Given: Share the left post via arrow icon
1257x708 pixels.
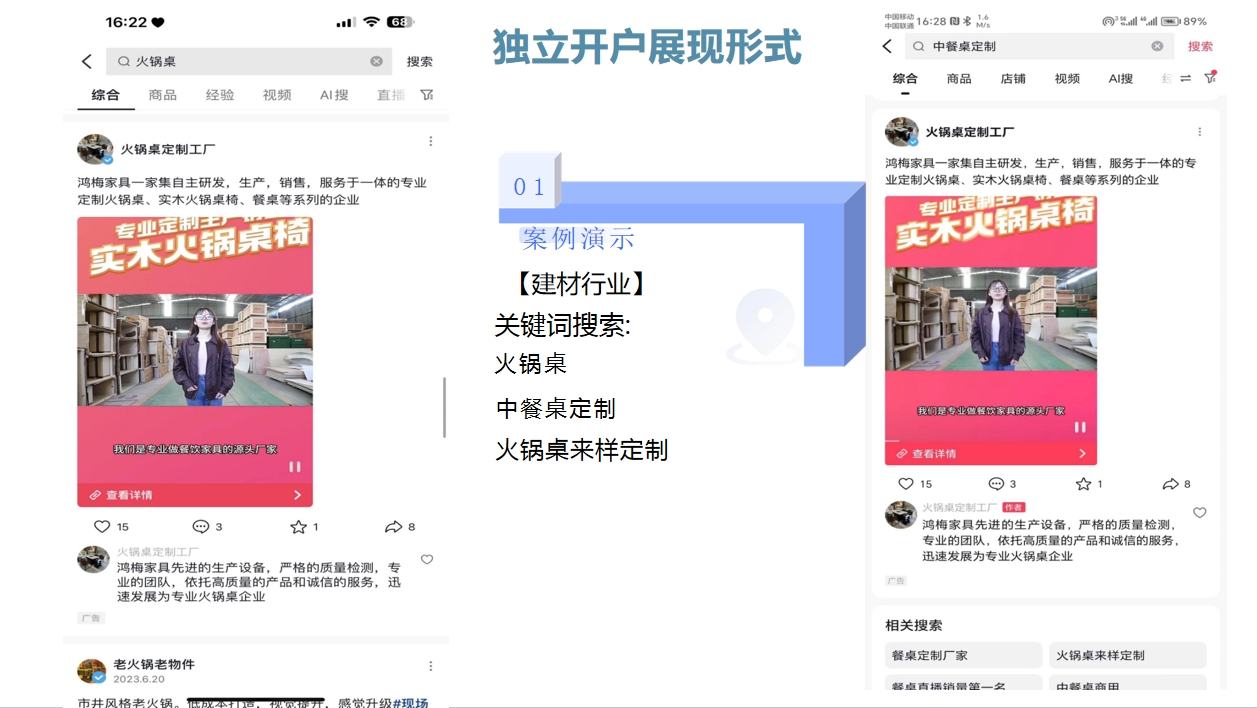Looking at the screenshot, I should coord(393,526).
